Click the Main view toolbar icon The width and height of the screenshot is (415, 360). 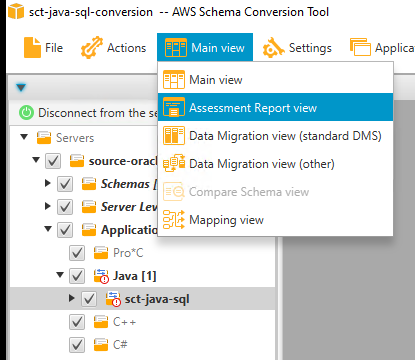click(176, 48)
